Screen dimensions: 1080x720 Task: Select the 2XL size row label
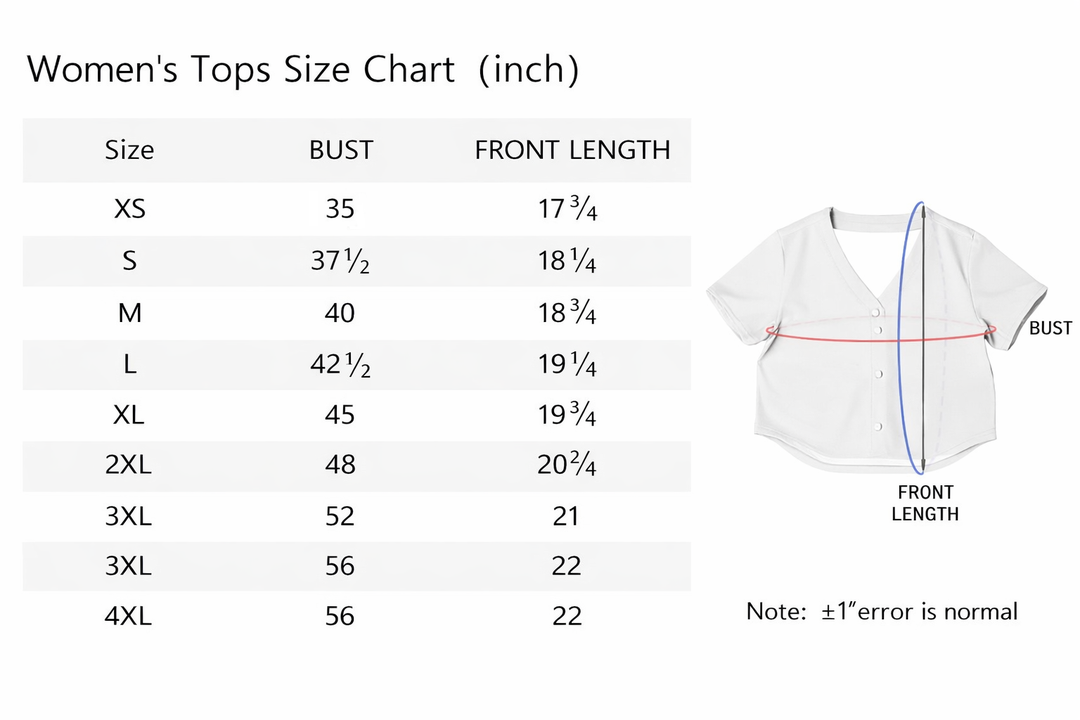tap(129, 465)
